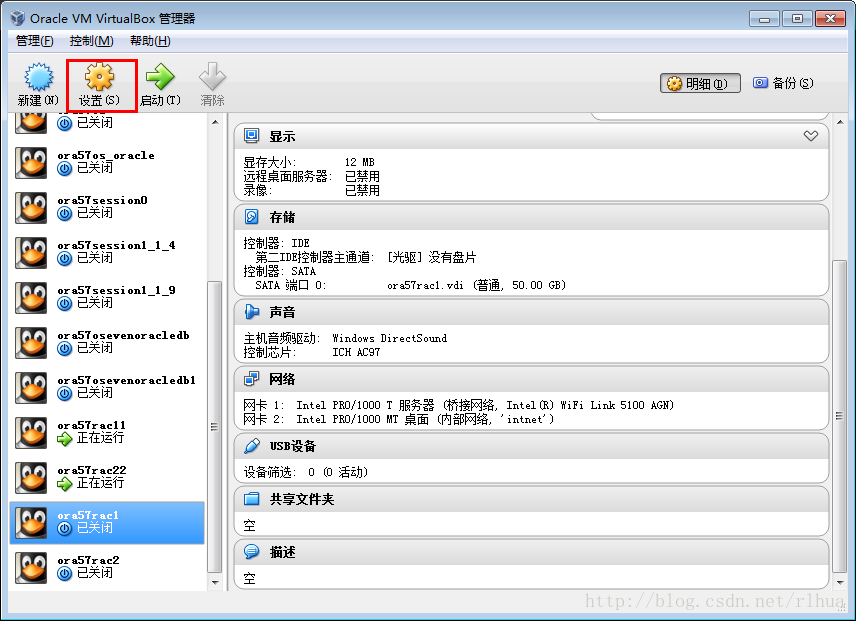Select the ora57session0 virtual machine
This screenshot has width=856, height=621.
pos(108,207)
